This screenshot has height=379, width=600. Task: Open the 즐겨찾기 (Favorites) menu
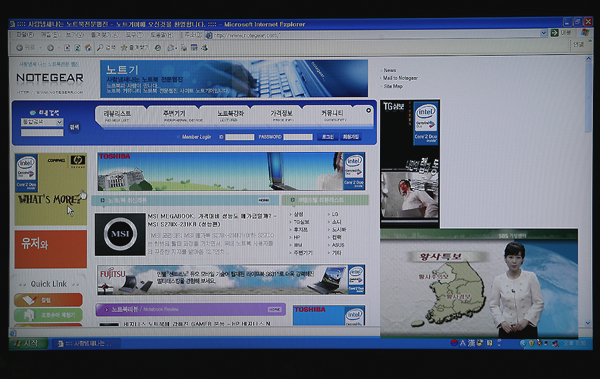coord(104,35)
